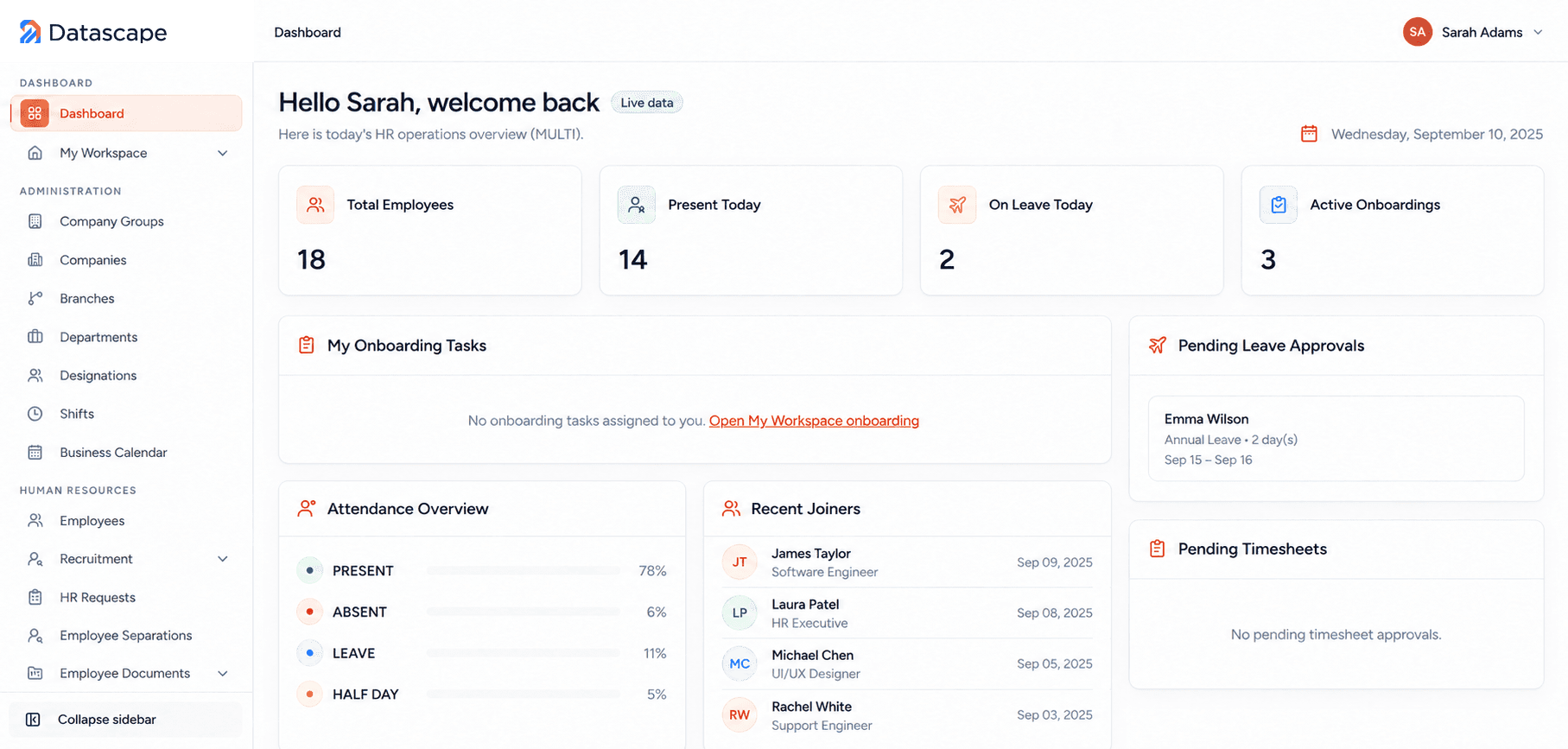Viewport: 1568px width, 749px height.
Task: Click James Taylor's JT avatar
Action: (740, 562)
